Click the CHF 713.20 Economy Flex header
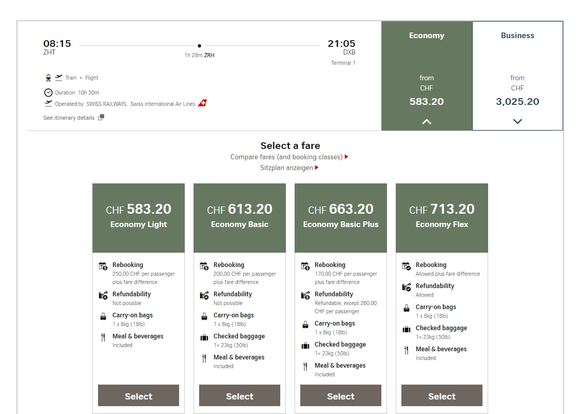 point(442,218)
